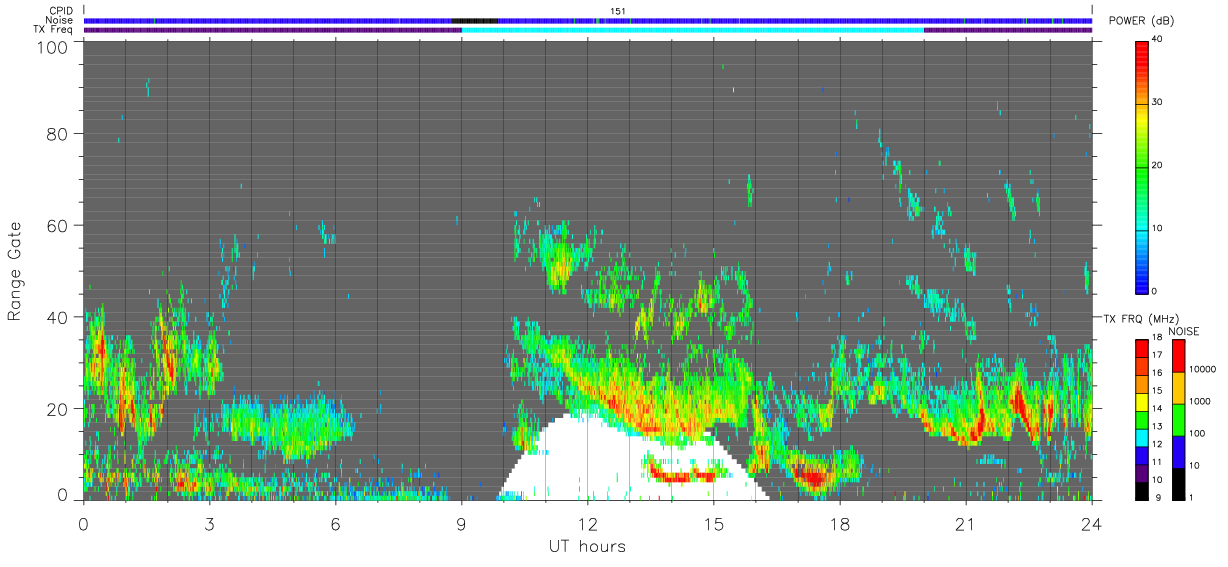Click the Power color bar gradient
Viewport: 1228px width, 567px height.
coord(1141,166)
